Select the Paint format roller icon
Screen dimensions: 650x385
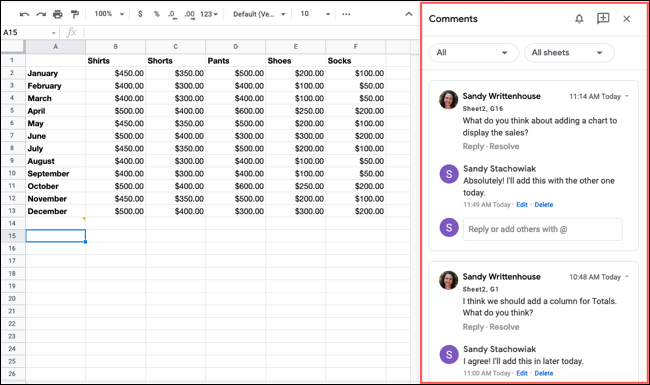[x=75, y=14]
